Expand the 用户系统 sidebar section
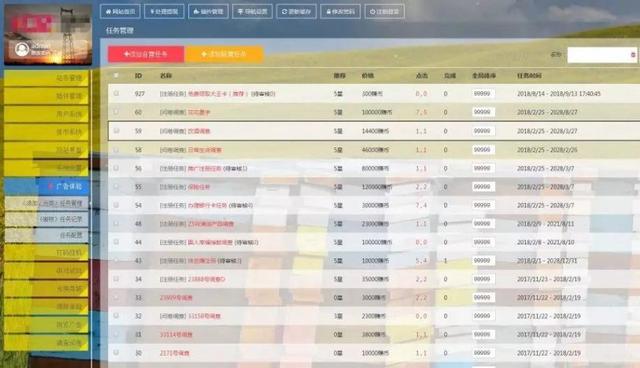640x368 pixels. pyautogui.click(x=46, y=114)
